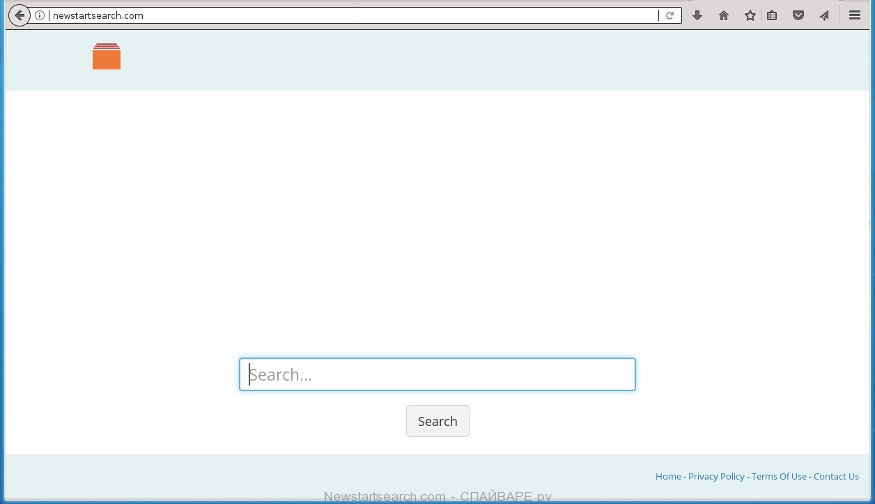875x504 pixels.
Task: Go to the browser Home page icon
Action: click(x=723, y=16)
